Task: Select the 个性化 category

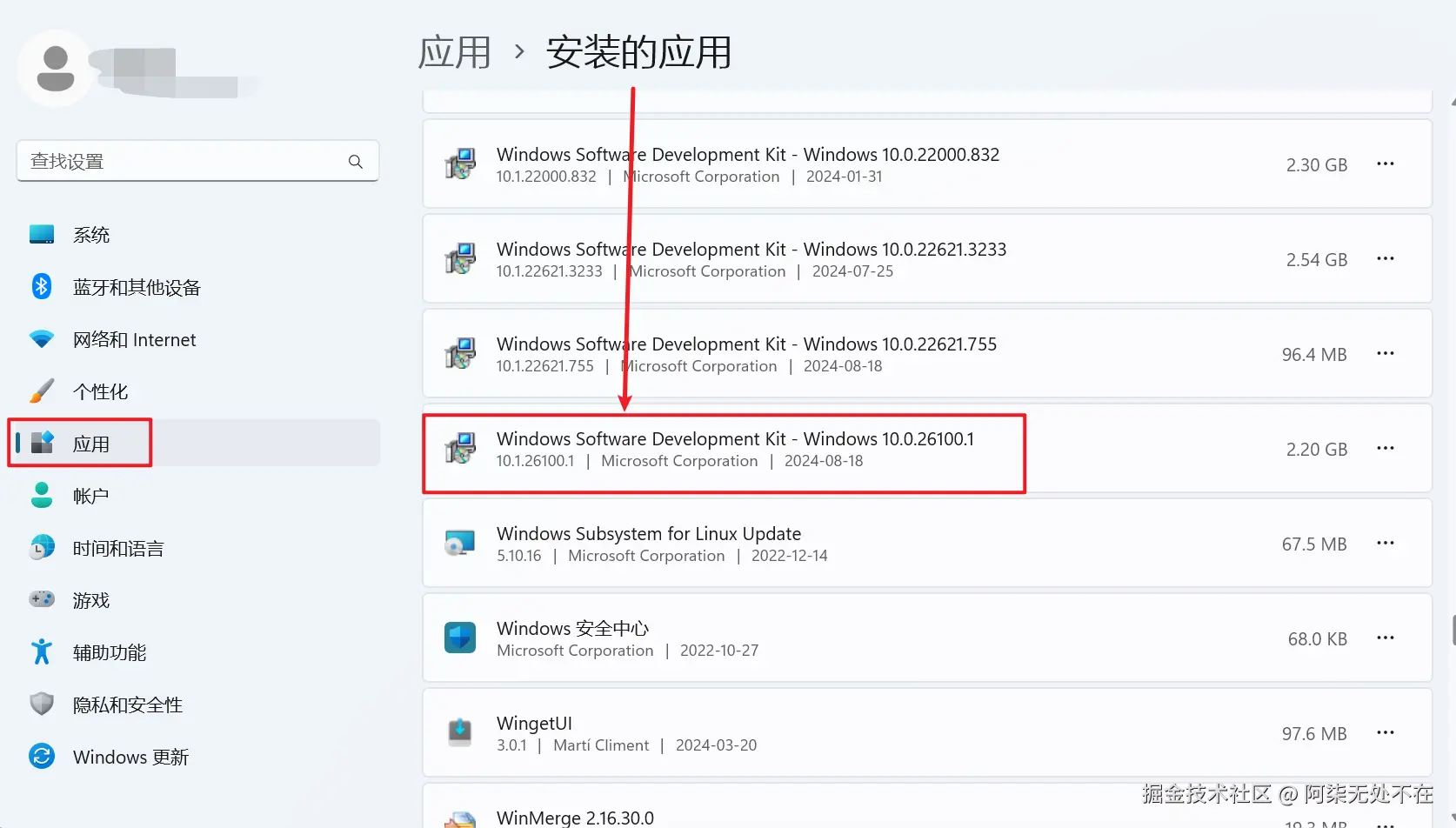Action: [198, 391]
